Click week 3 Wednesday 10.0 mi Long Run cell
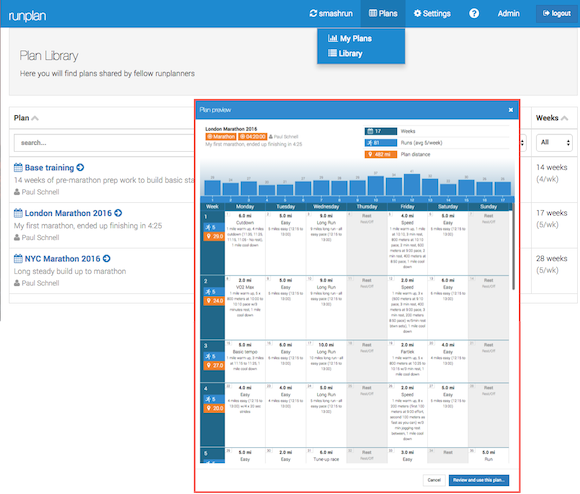 click(x=326, y=361)
